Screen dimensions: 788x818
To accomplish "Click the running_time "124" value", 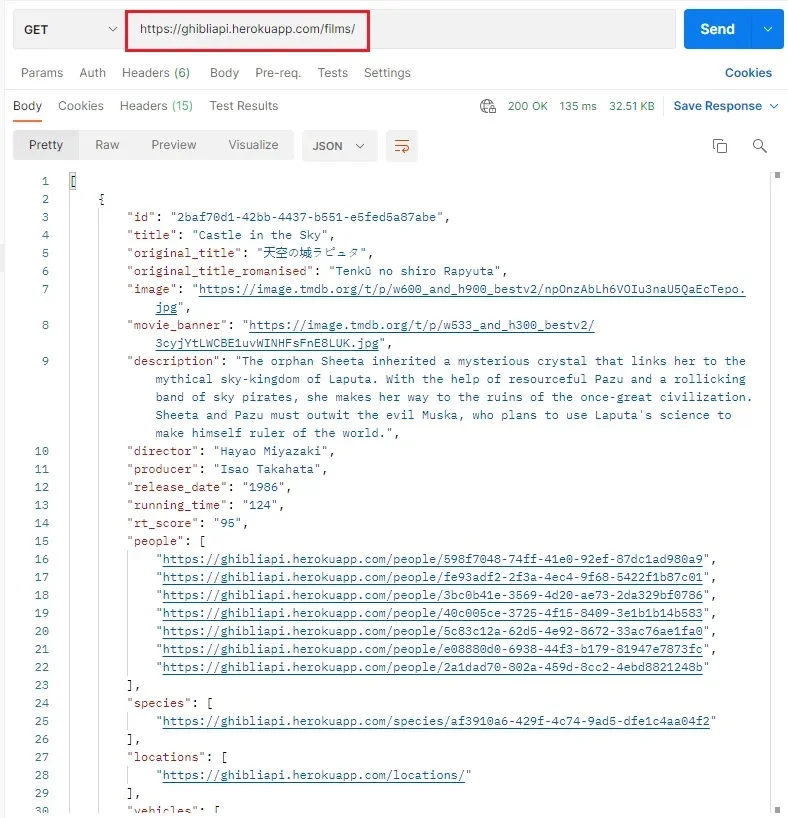I will point(259,505).
